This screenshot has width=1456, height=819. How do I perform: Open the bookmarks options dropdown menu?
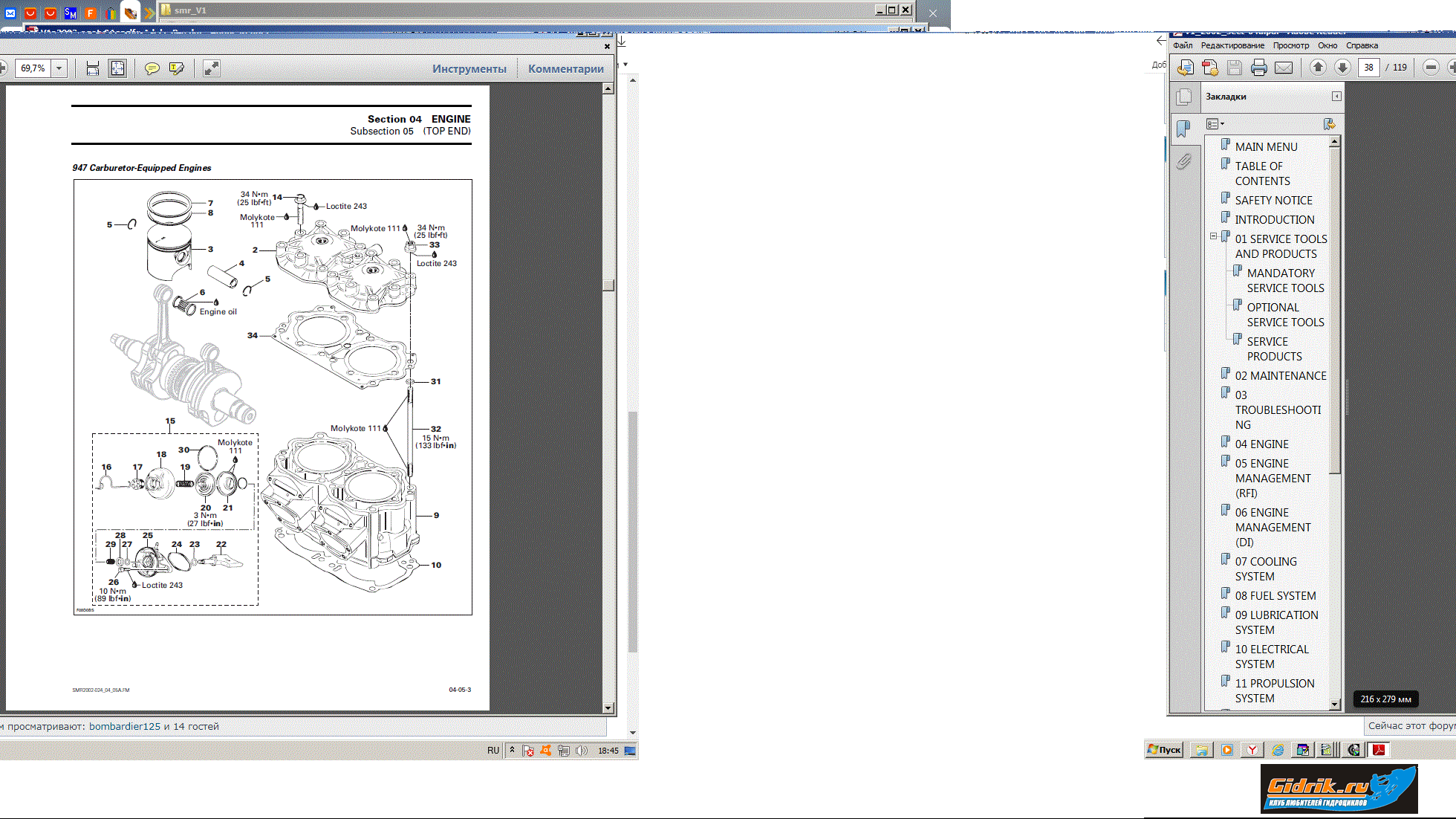click(x=1215, y=124)
